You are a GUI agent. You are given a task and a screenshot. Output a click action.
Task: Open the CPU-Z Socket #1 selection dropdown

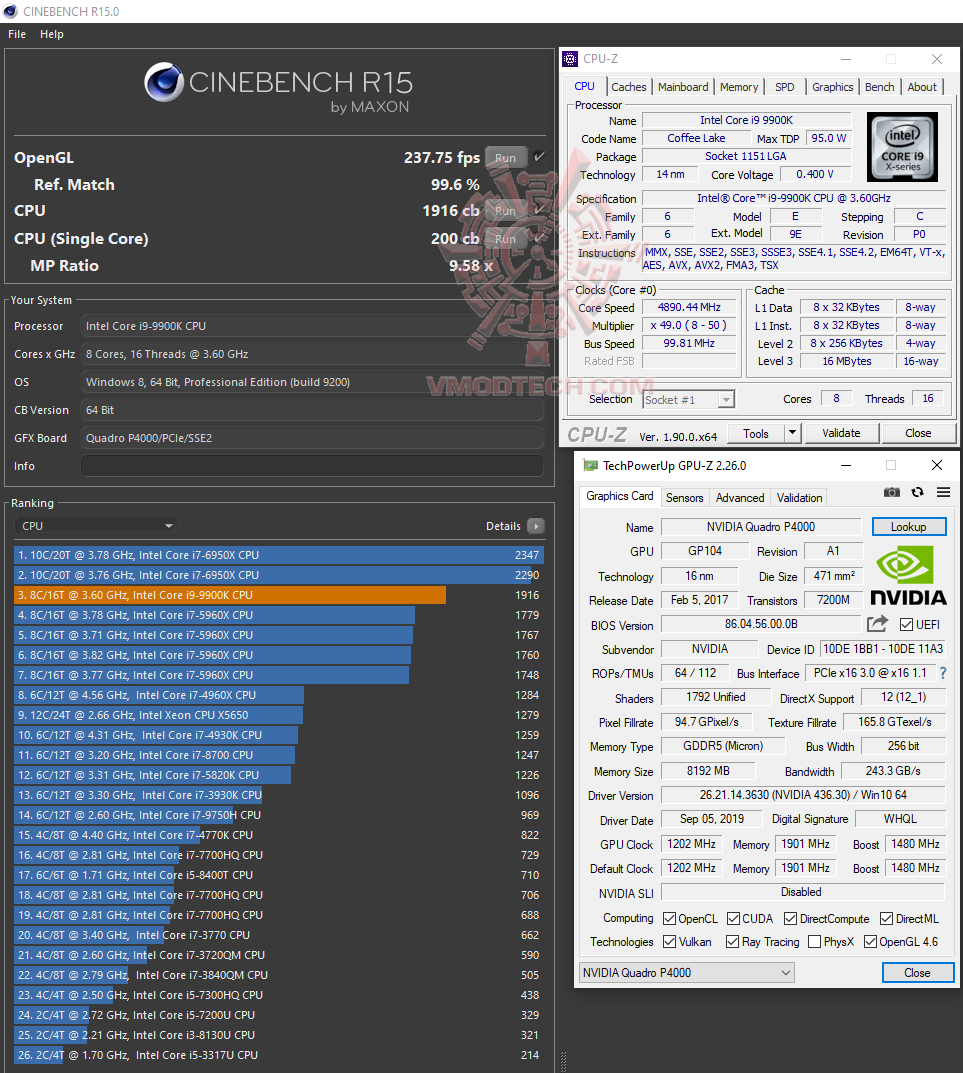point(689,400)
